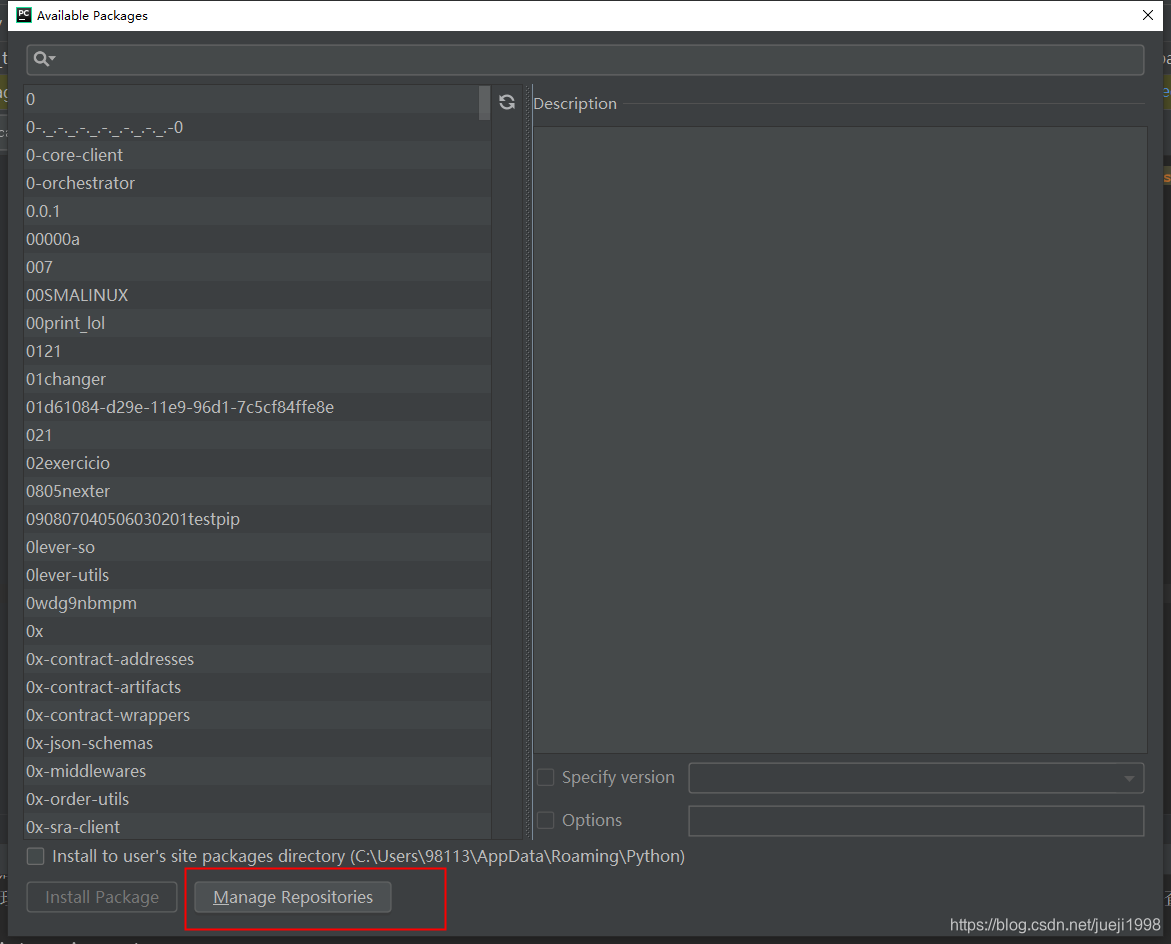Select package 00print_lol
1171x944 pixels.
(x=258, y=323)
